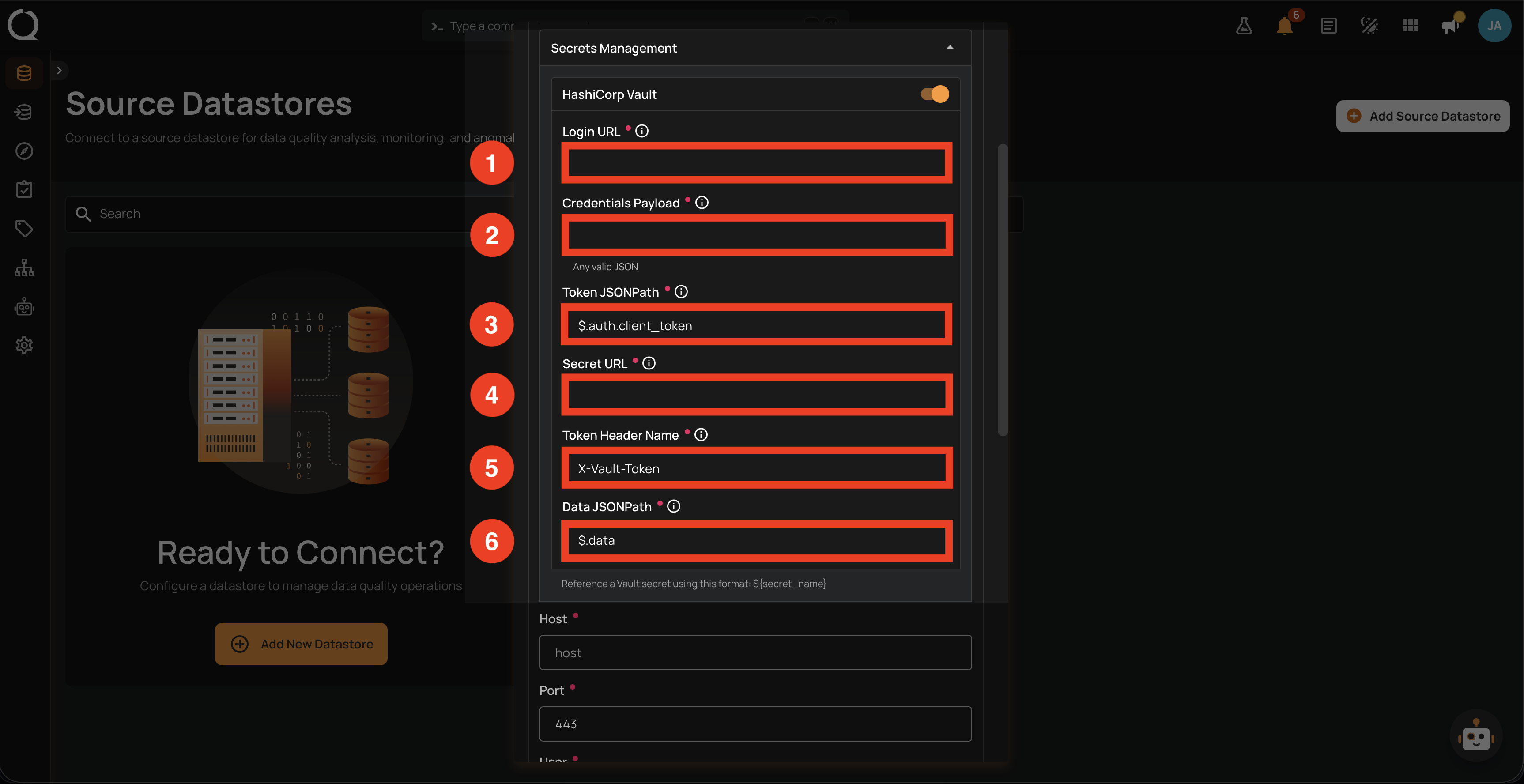The width and height of the screenshot is (1524, 784).
Task: Open the Tags icon in sidebar
Action: coord(24,228)
